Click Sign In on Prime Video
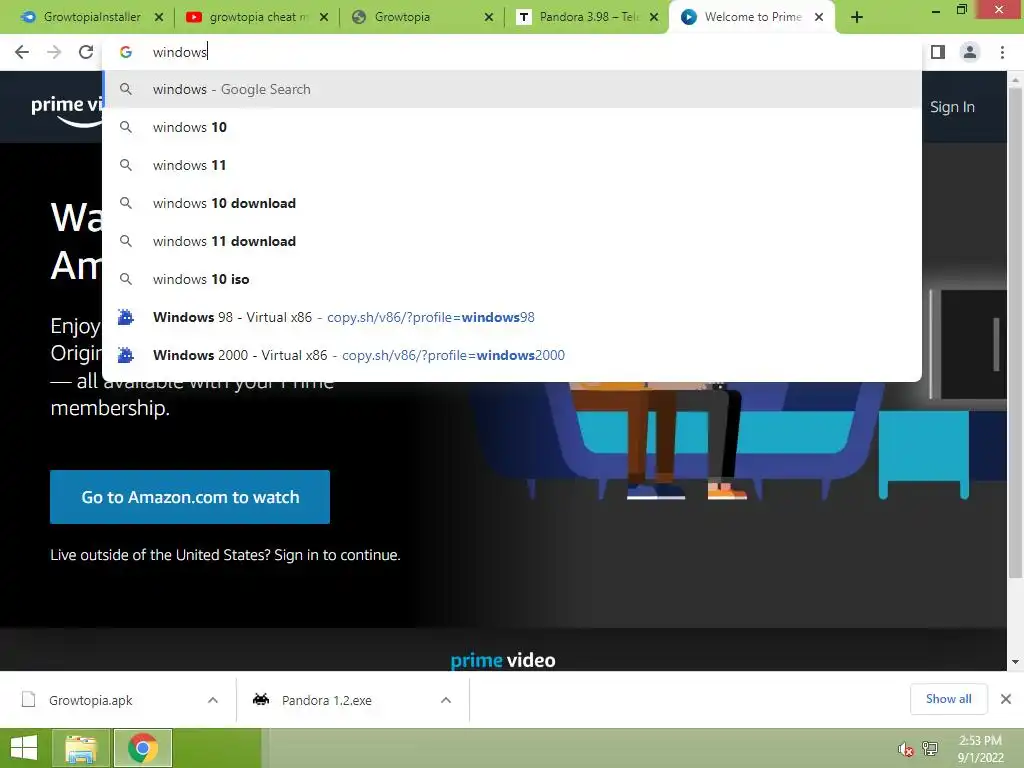 (x=952, y=107)
